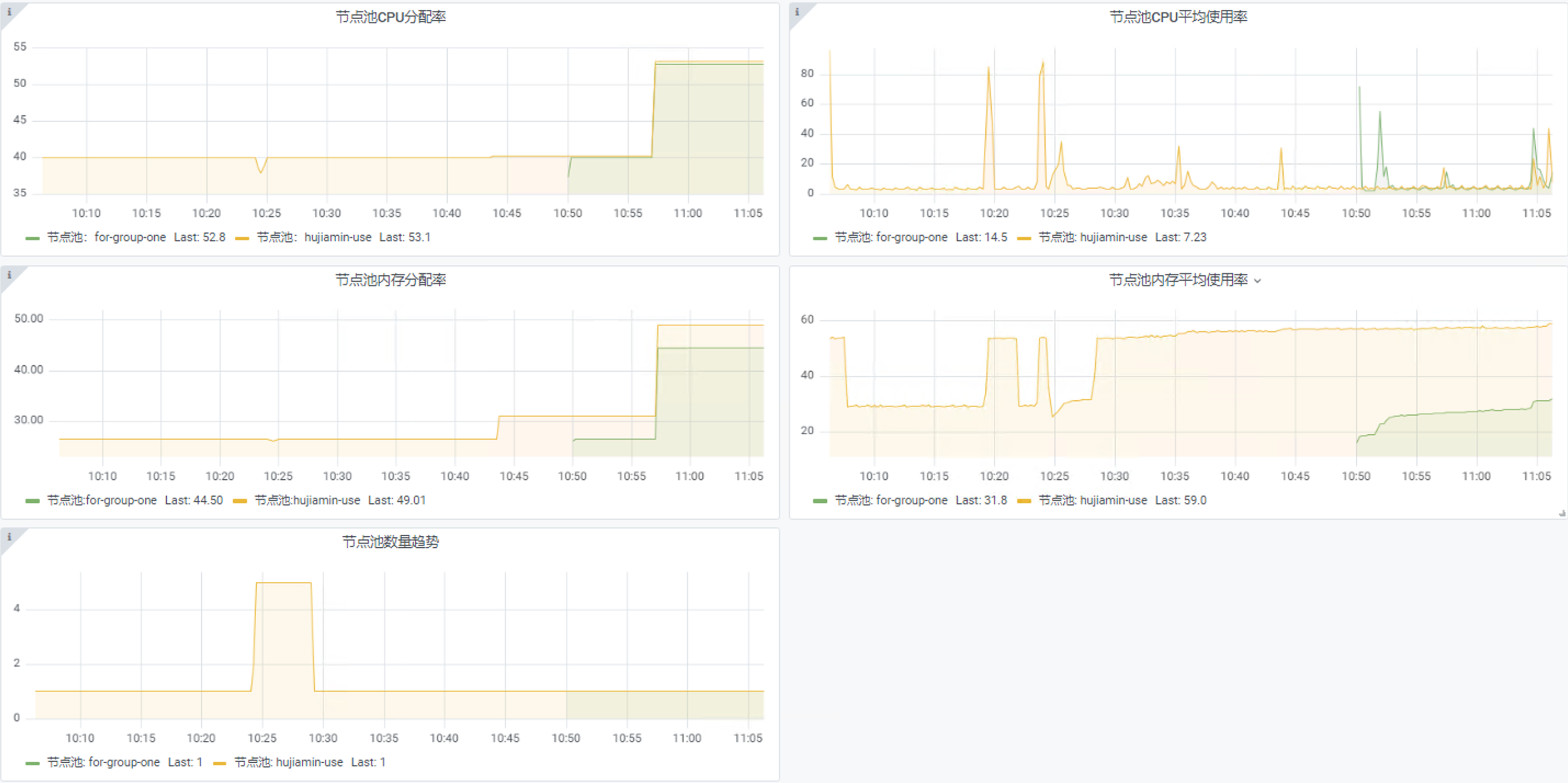
Task: Click info icon on 内存分配率 panel
Action: click(x=9, y=274)
